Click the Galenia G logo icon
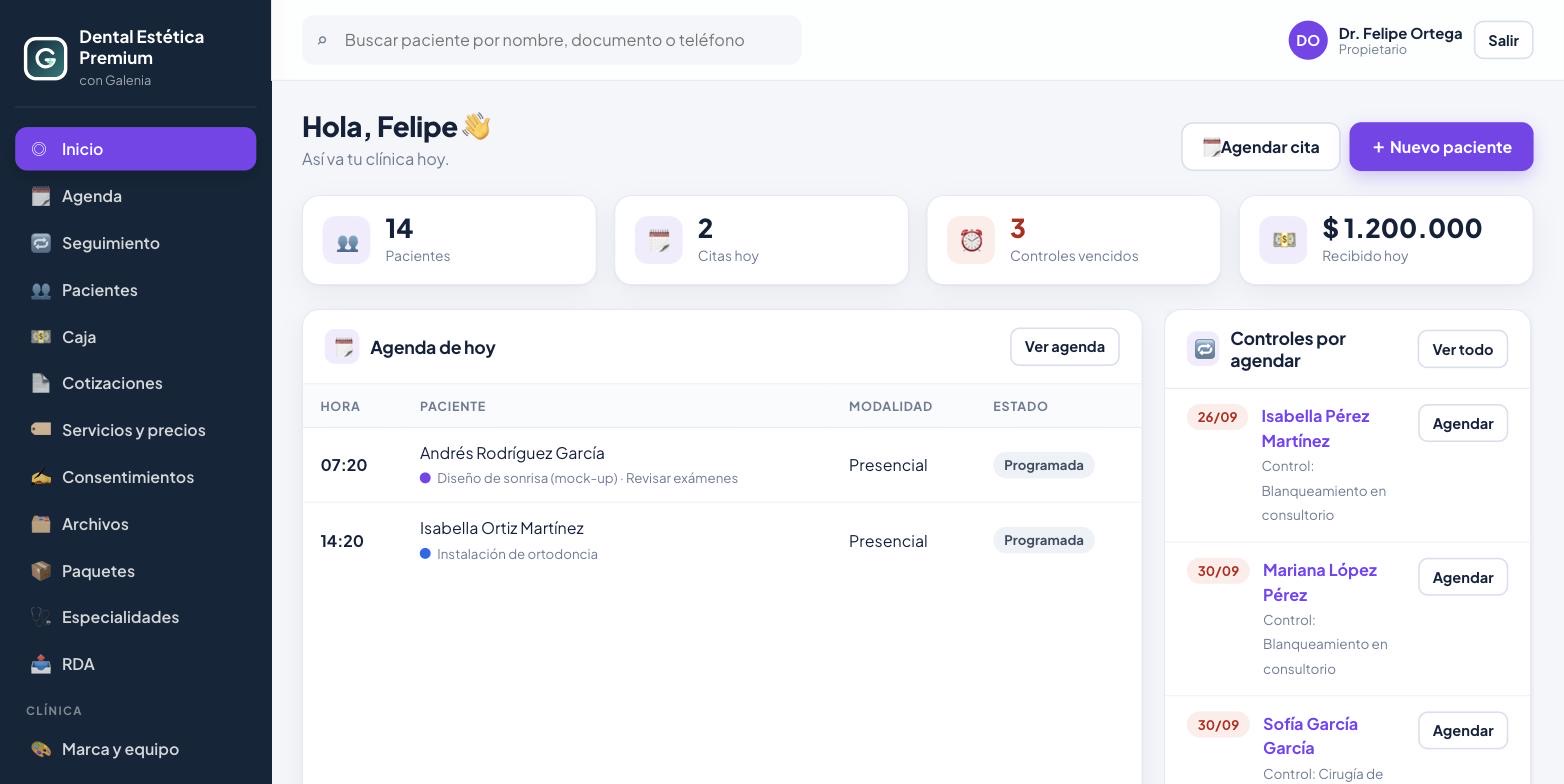The height and width of the screenshot is (784, 1564). [x=45, y=58]
